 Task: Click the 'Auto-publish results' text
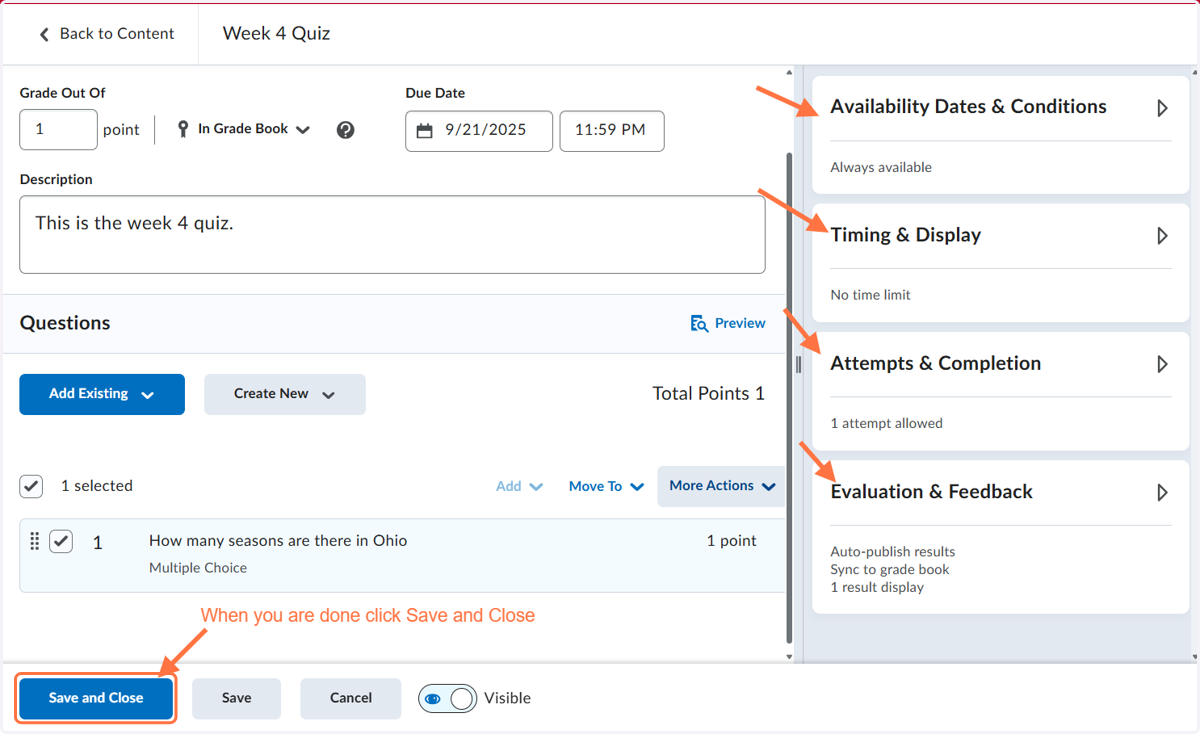point(892,552)
